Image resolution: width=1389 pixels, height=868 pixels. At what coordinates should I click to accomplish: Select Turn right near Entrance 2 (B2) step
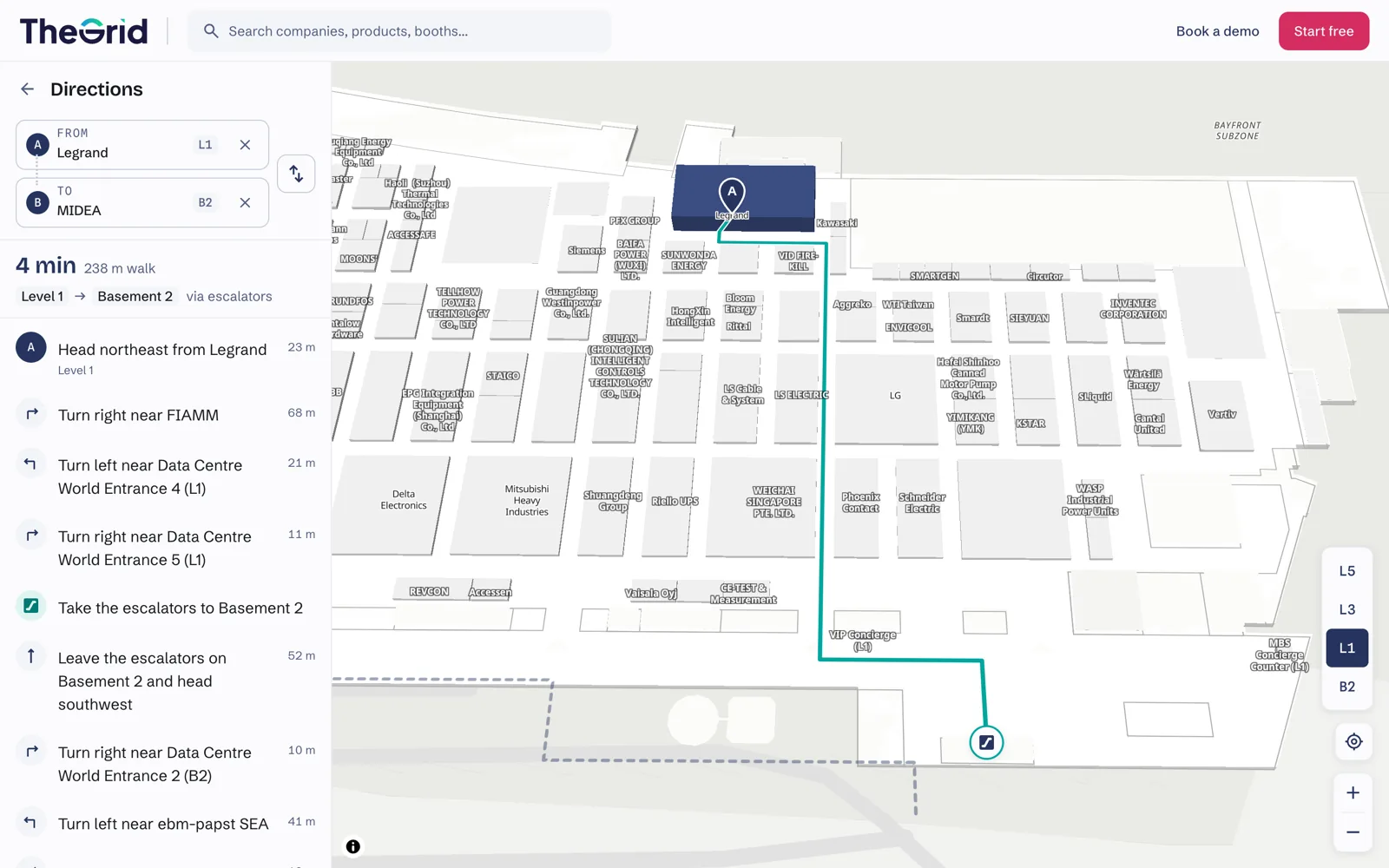[165, 764]
